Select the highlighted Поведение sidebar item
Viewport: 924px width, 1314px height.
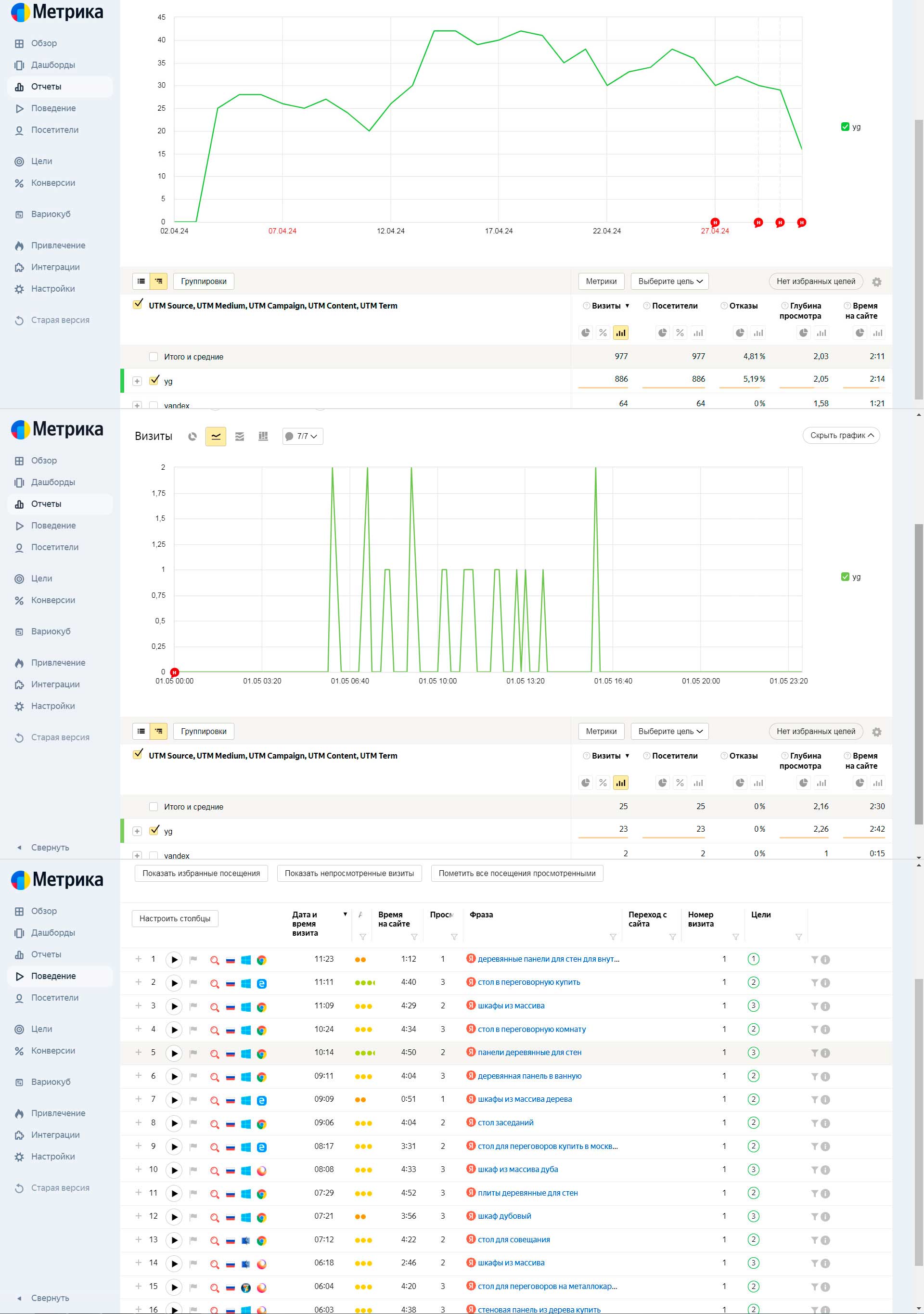(60, 976)
